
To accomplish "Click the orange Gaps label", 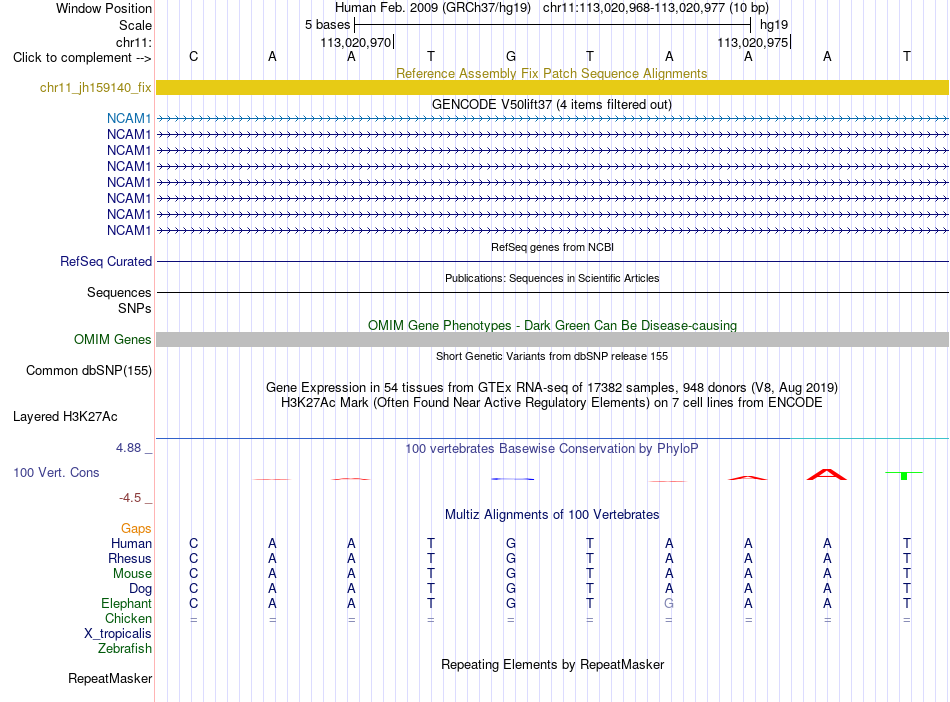I will pyautogui.click(x=136, y=528).
